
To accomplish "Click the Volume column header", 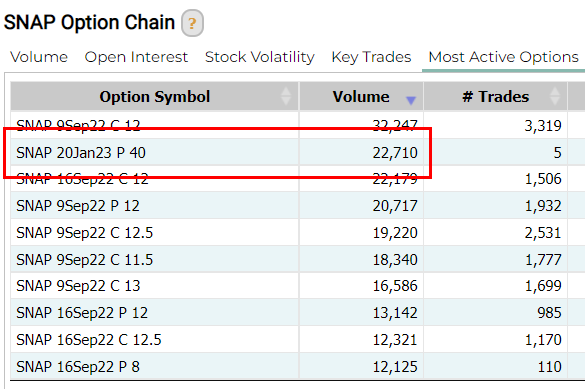I will [x=361, y=97].
